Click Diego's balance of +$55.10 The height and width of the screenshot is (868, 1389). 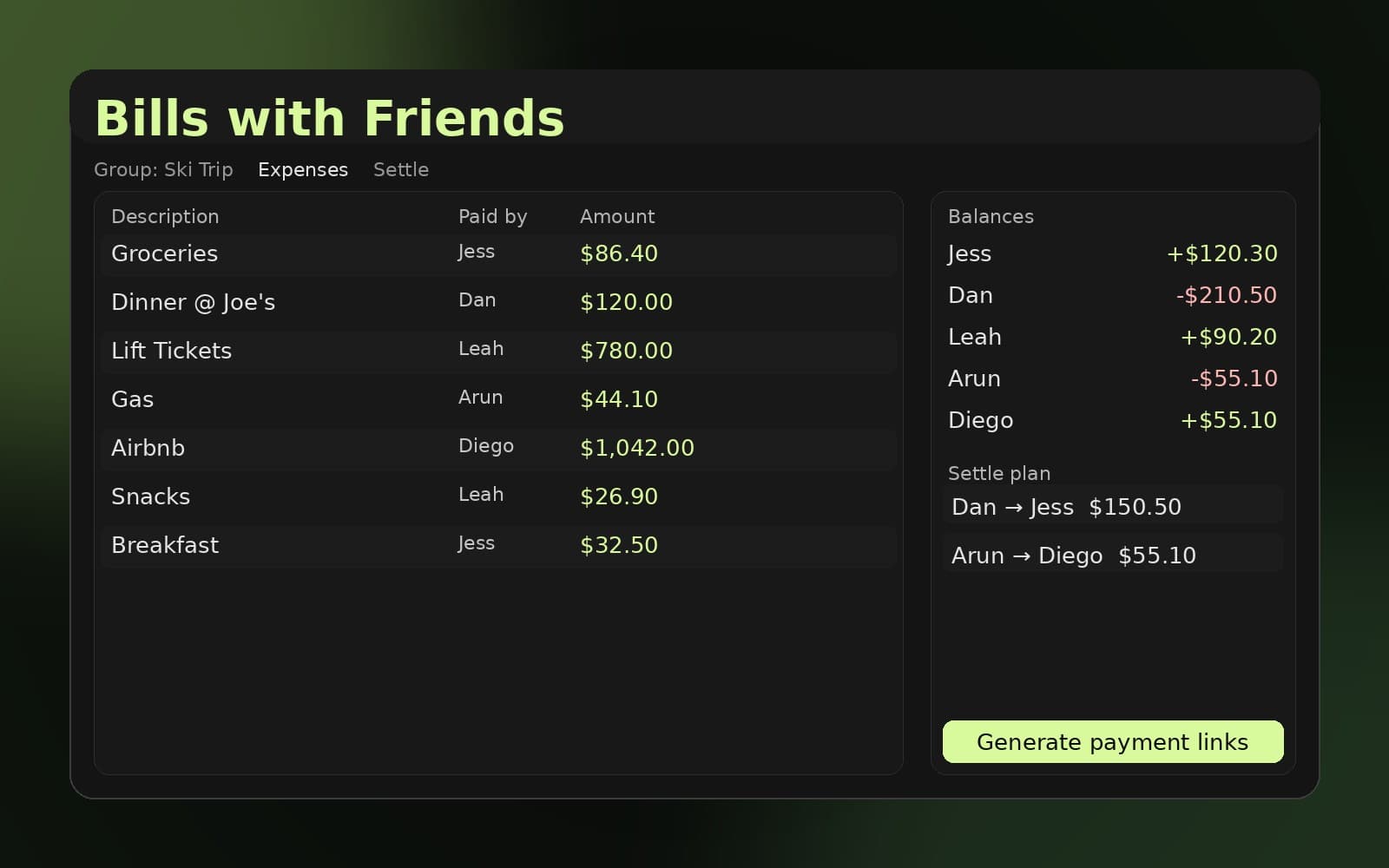1228,420
